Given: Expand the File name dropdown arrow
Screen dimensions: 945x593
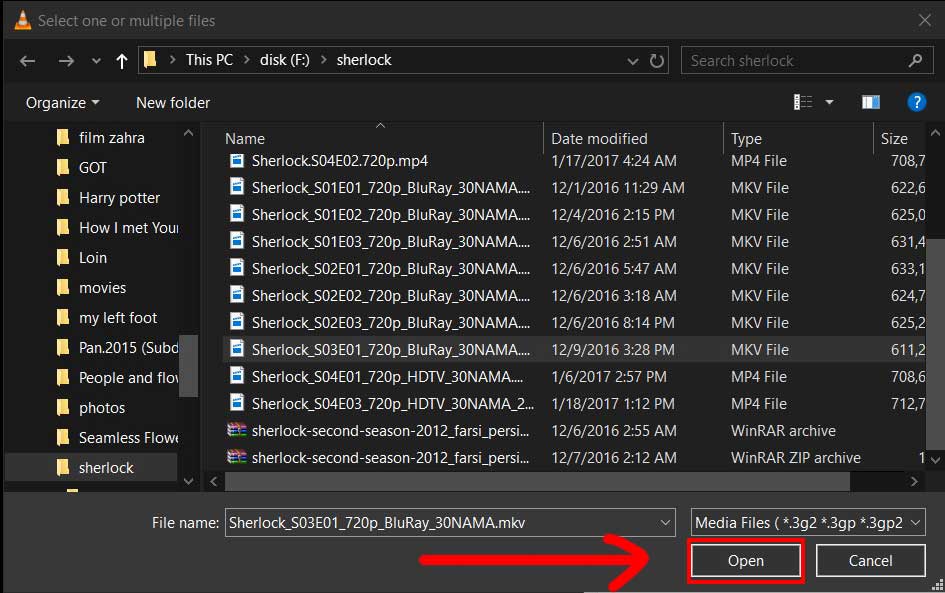Looking at the screenshot, I should pyautogui.click(x=665, y=522).
